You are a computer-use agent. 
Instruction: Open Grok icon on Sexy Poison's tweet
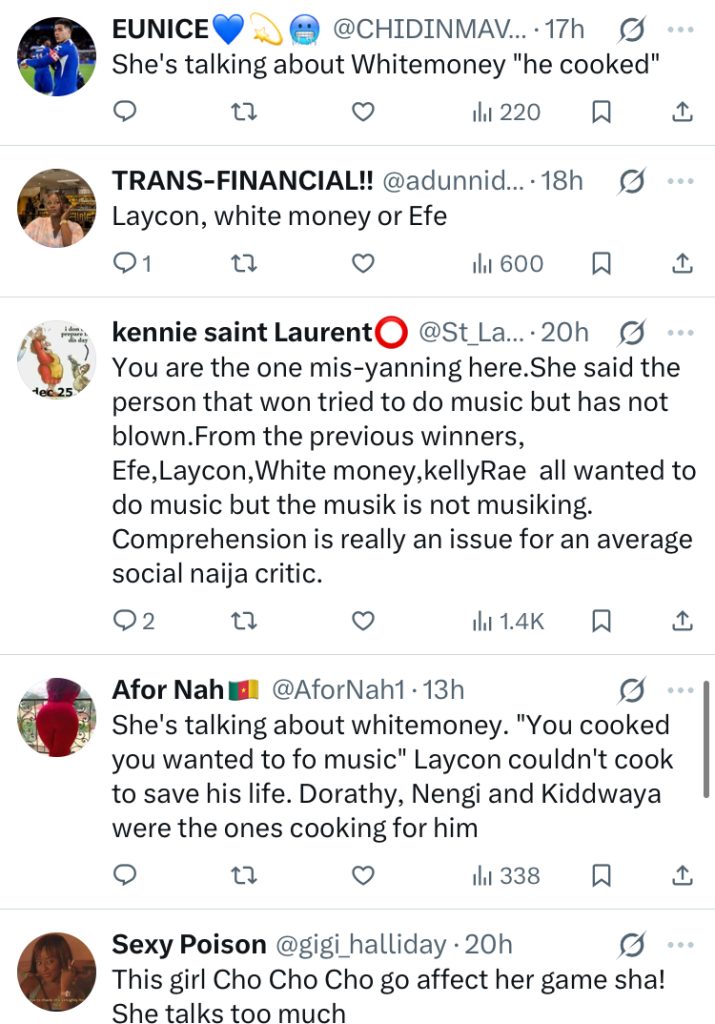click(631, 944)
